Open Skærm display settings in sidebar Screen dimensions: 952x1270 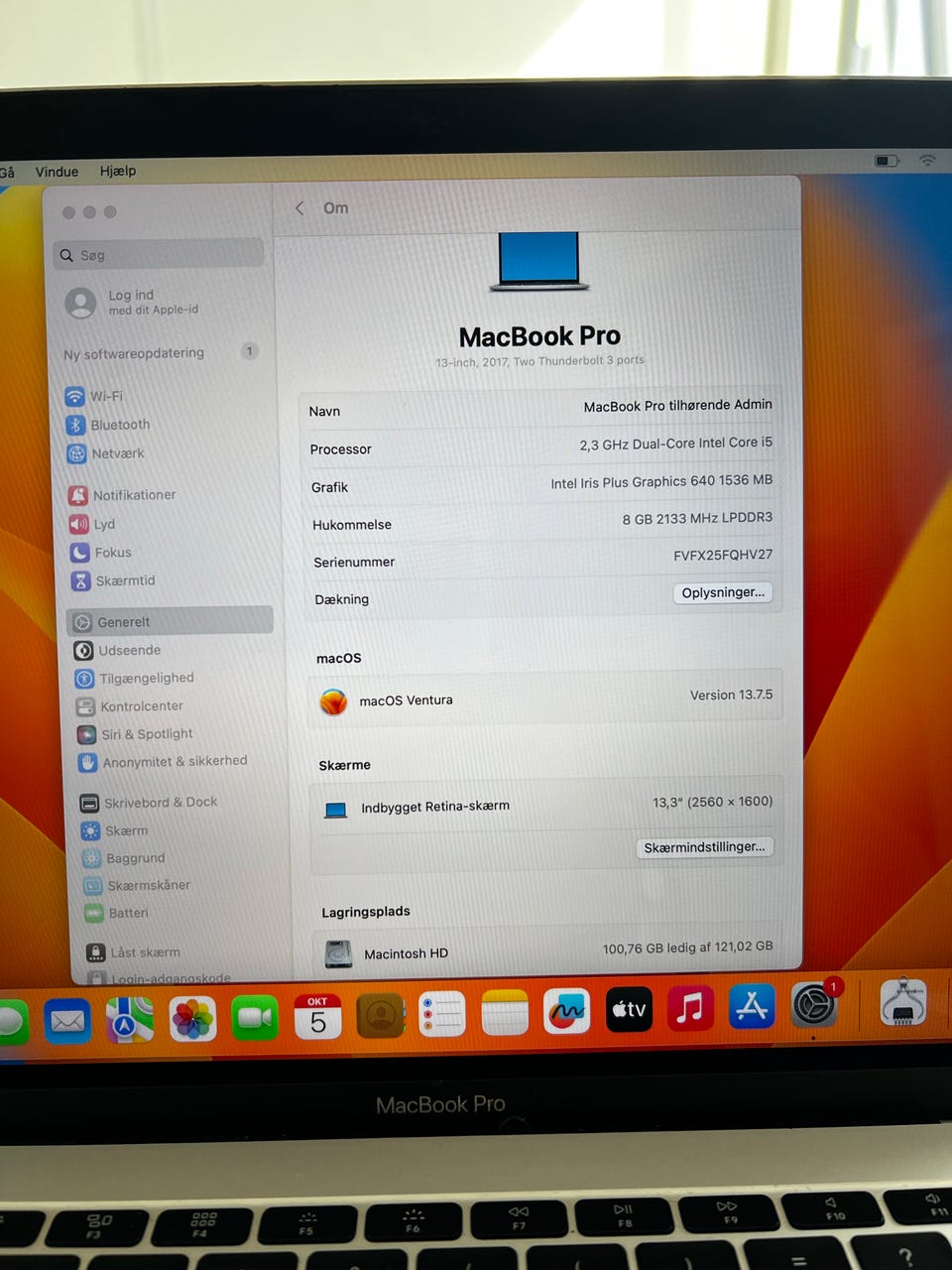(x=114, y=830)
